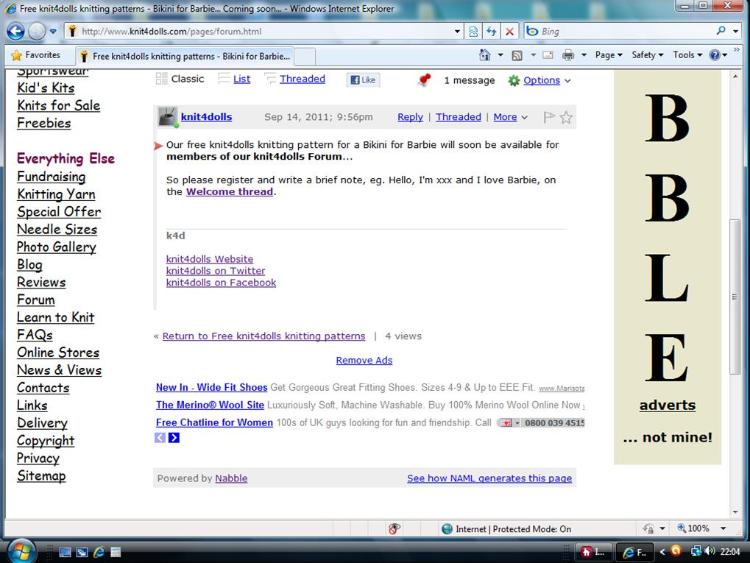Click the IE Home toolbar icon
The width and height of the screenshot is (750, 563).
click(x=485, y=56)
